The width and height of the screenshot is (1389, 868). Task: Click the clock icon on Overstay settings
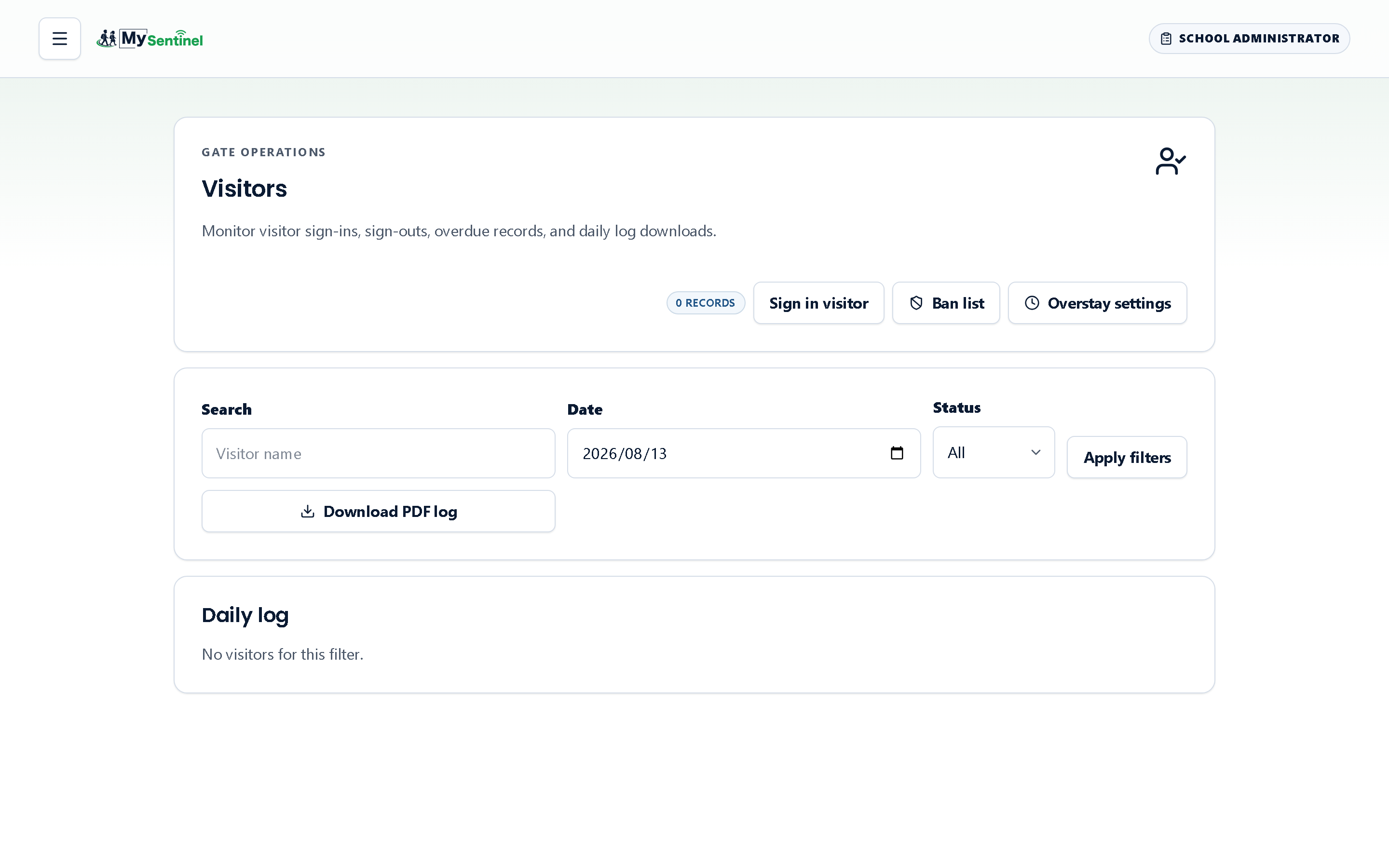point(1032,303)
